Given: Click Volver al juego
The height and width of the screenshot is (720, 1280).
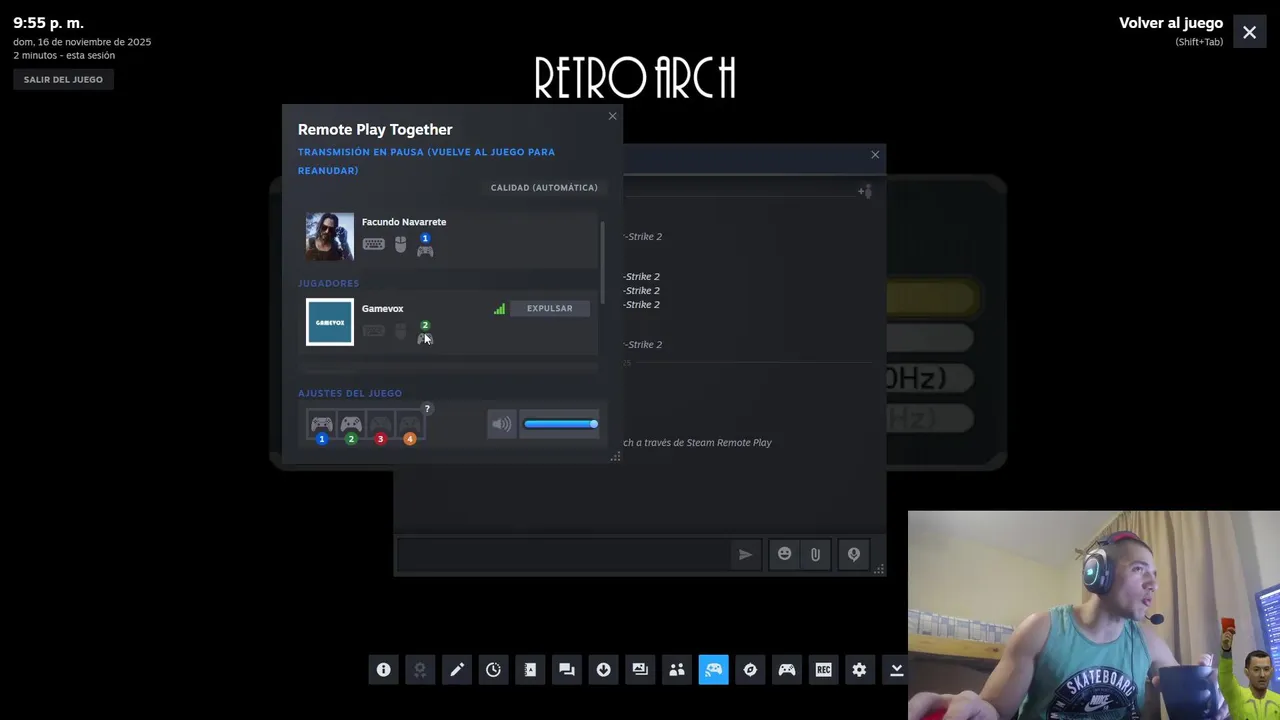Looking at the screenshot, I should (1171, 23).
